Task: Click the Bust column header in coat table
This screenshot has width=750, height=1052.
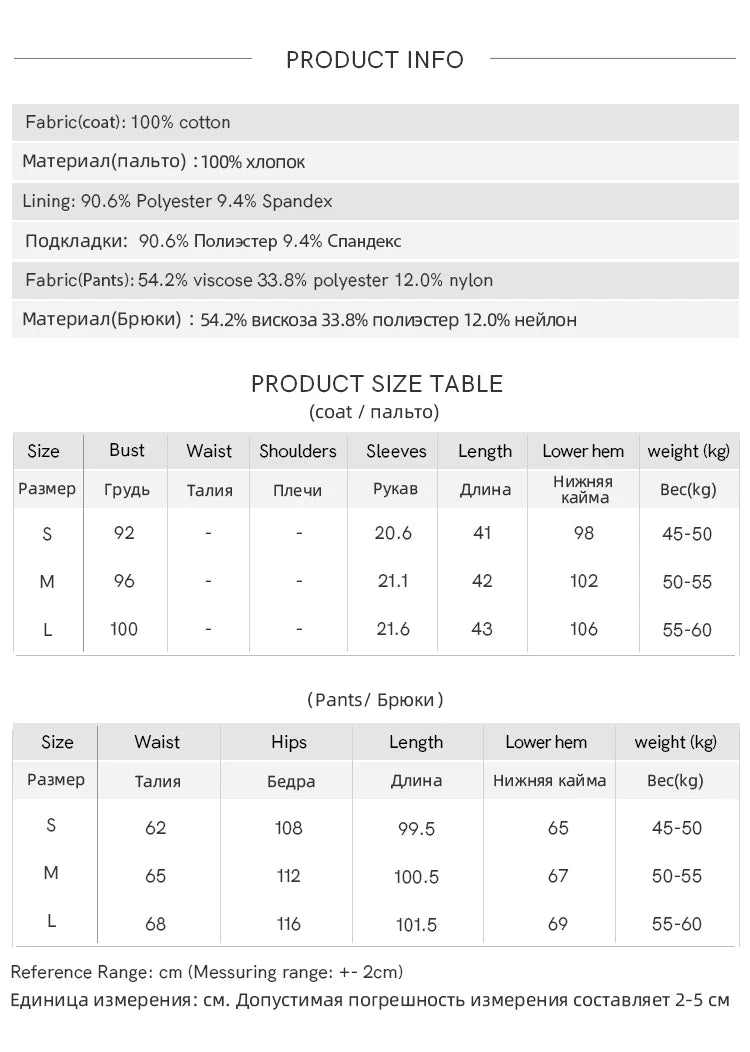Action: click(127, 450)
